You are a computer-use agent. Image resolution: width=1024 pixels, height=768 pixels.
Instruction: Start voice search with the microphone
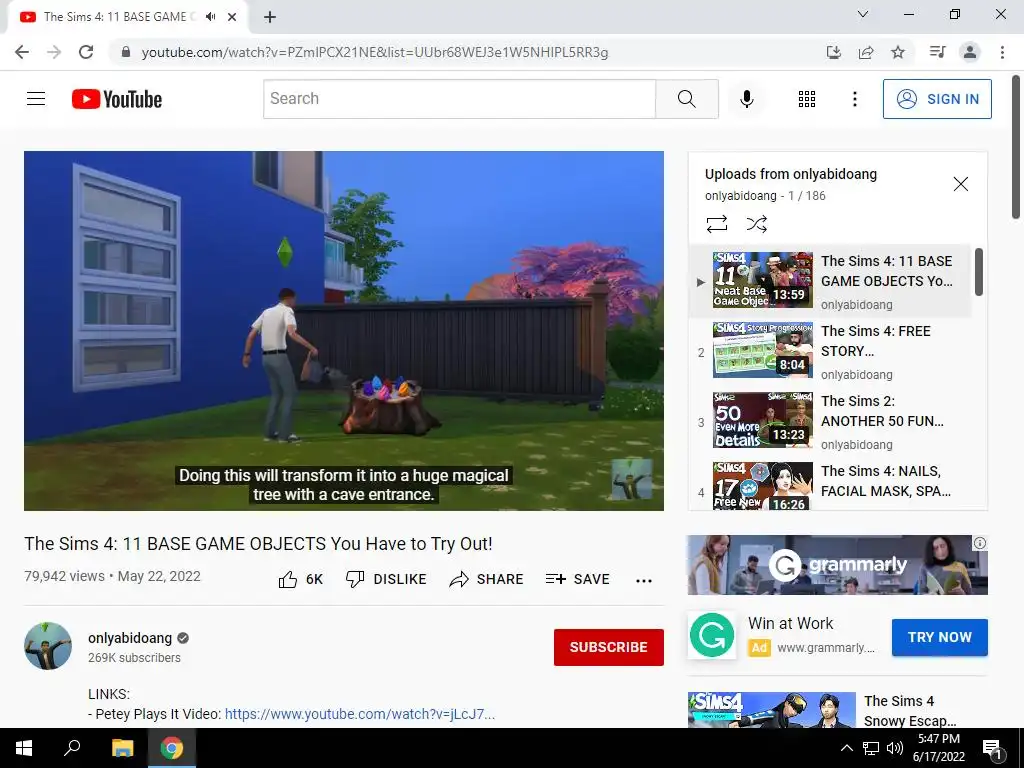click(746, 99)
